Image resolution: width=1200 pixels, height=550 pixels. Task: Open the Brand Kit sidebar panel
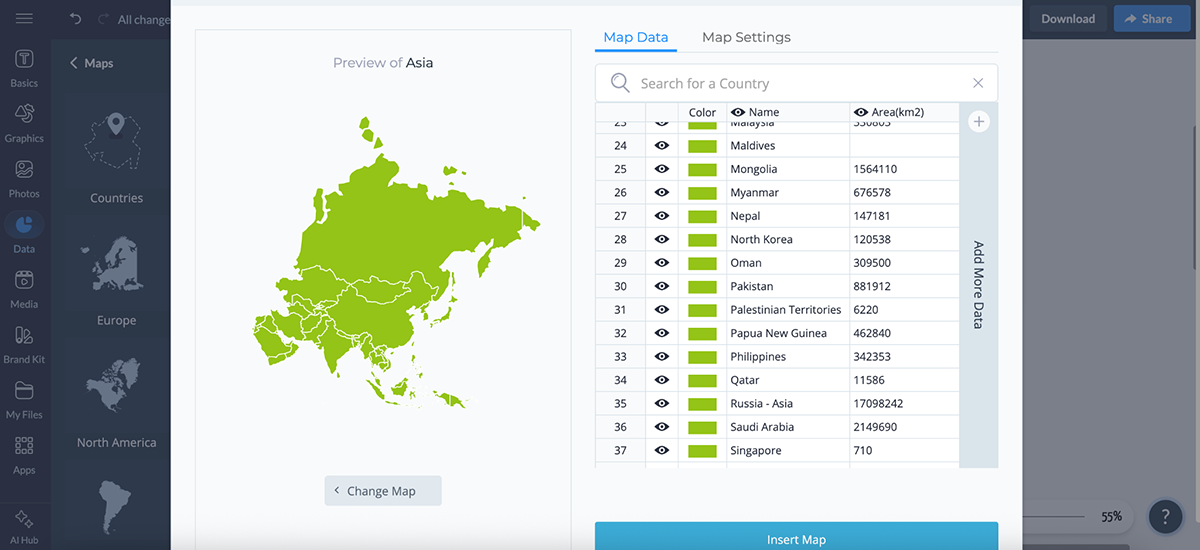24,344
